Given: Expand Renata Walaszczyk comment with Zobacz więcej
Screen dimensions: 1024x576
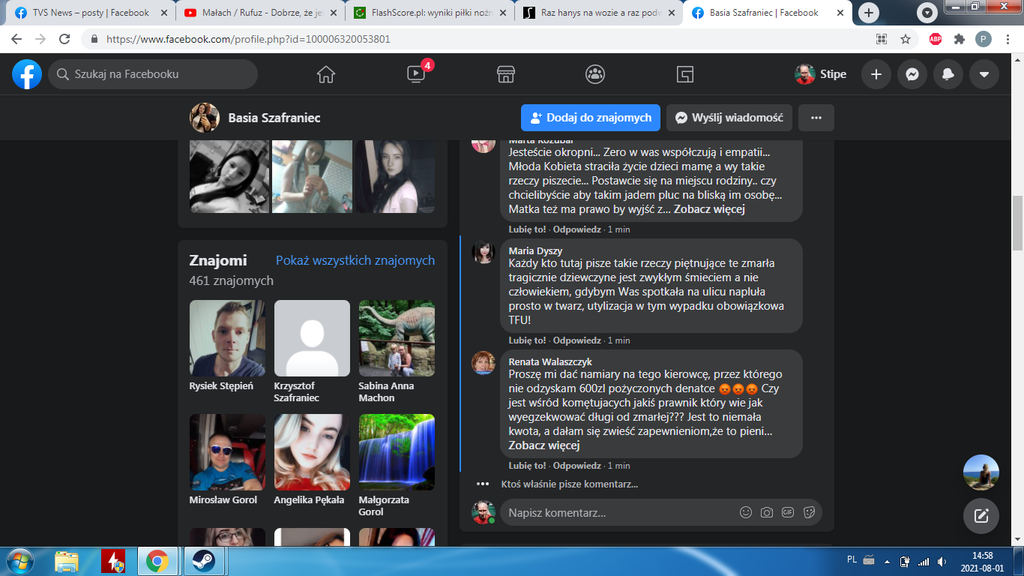Looking at the screenshot, I should pyautogui.click(x=544, y=445).
